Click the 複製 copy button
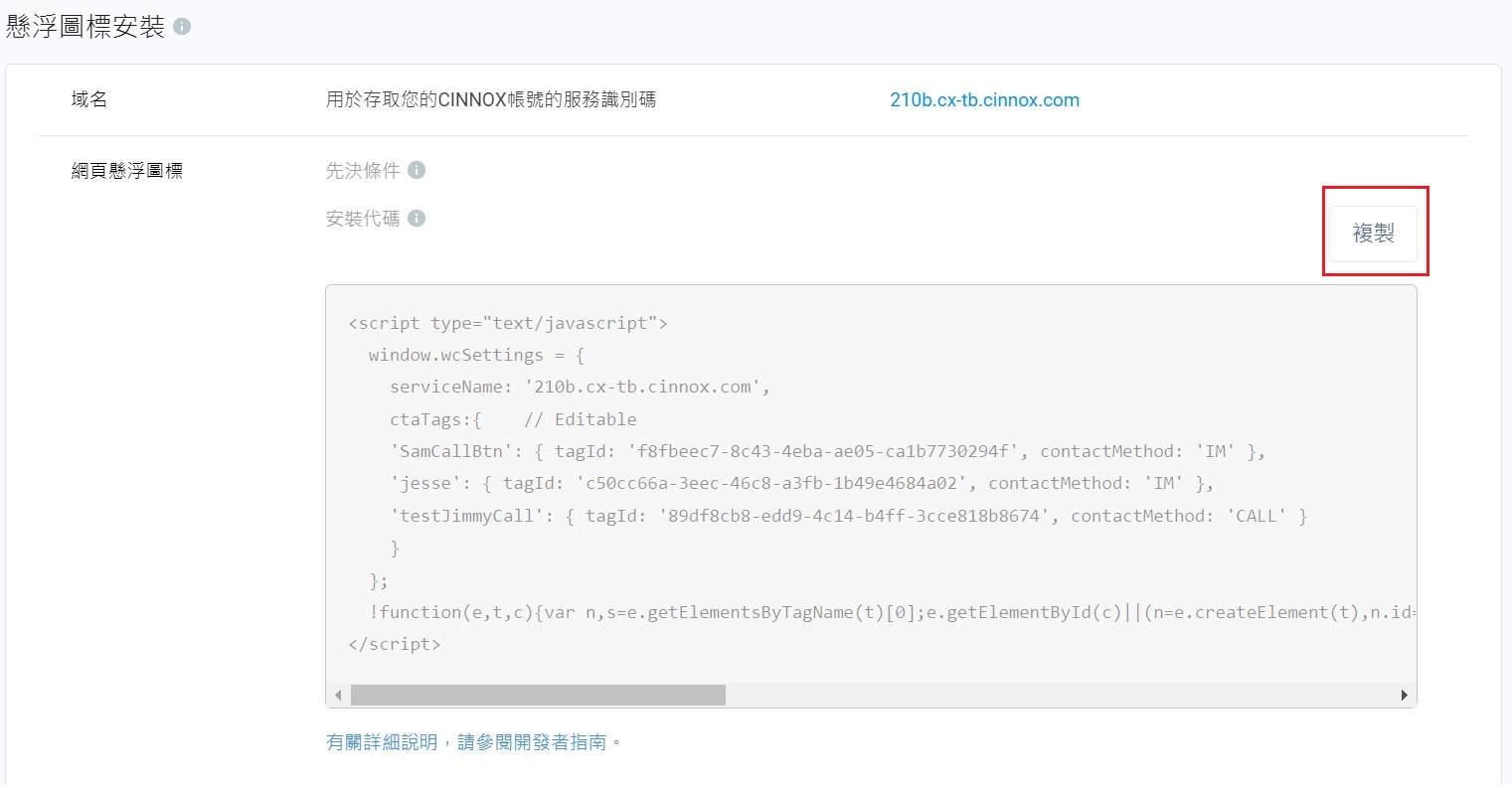This screenshot has width=1512, height=788. pos(1373,234)
